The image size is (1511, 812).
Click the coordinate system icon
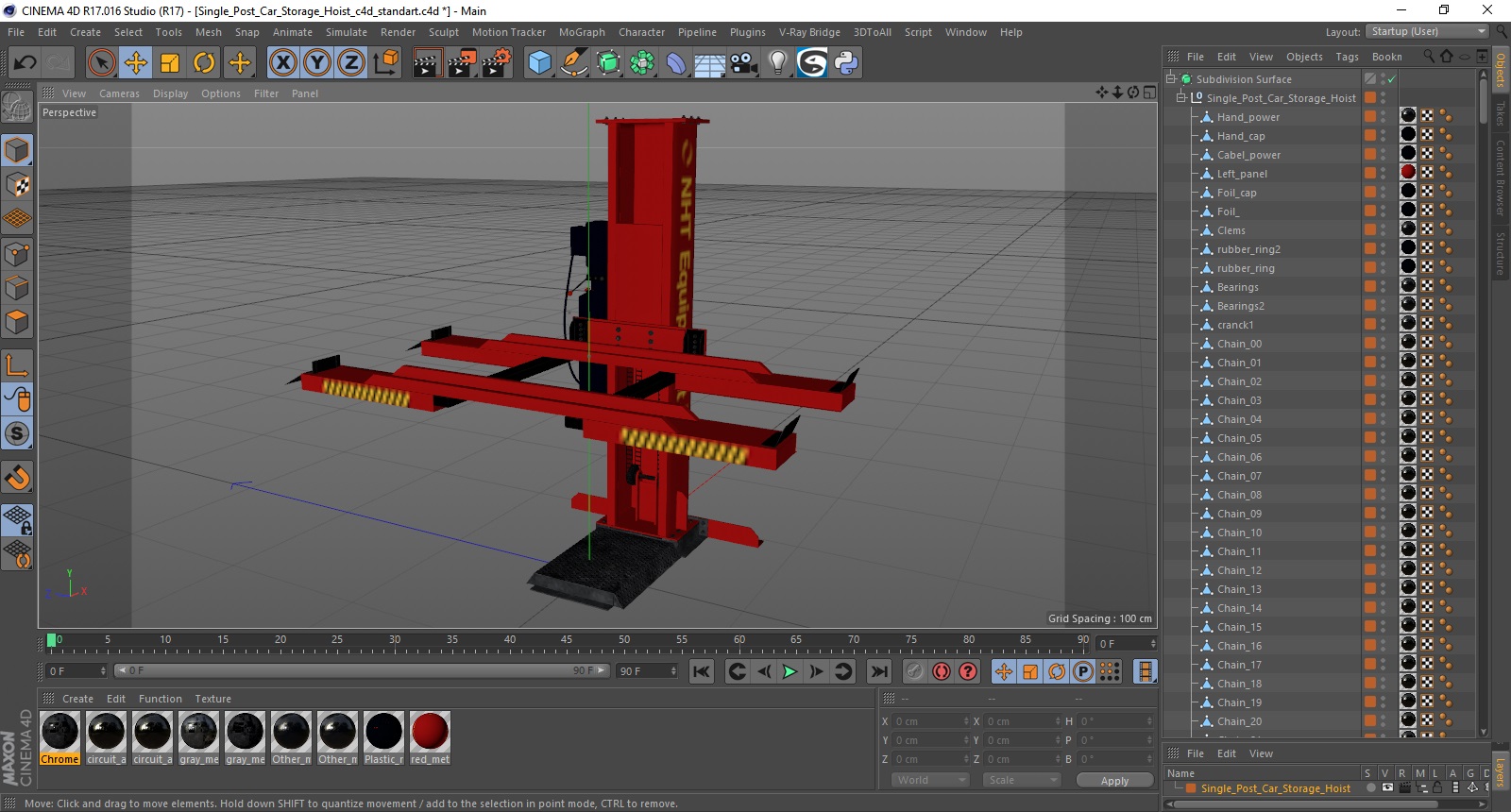point(385,63)
